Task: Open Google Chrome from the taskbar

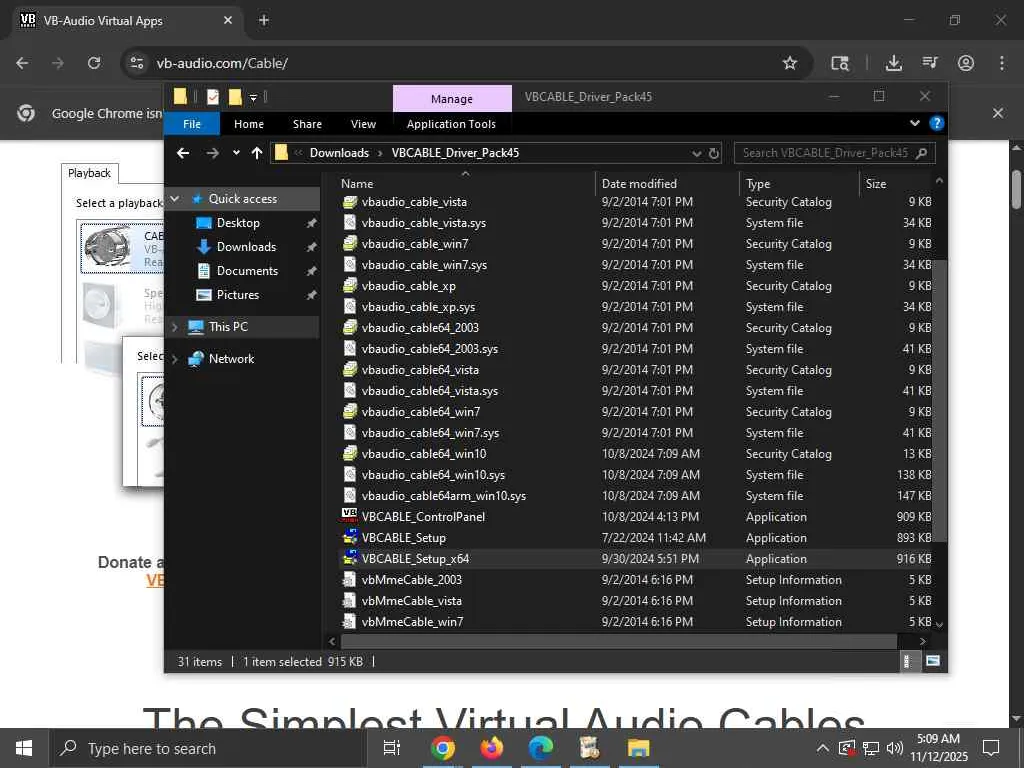Action: tap(443, 748)
